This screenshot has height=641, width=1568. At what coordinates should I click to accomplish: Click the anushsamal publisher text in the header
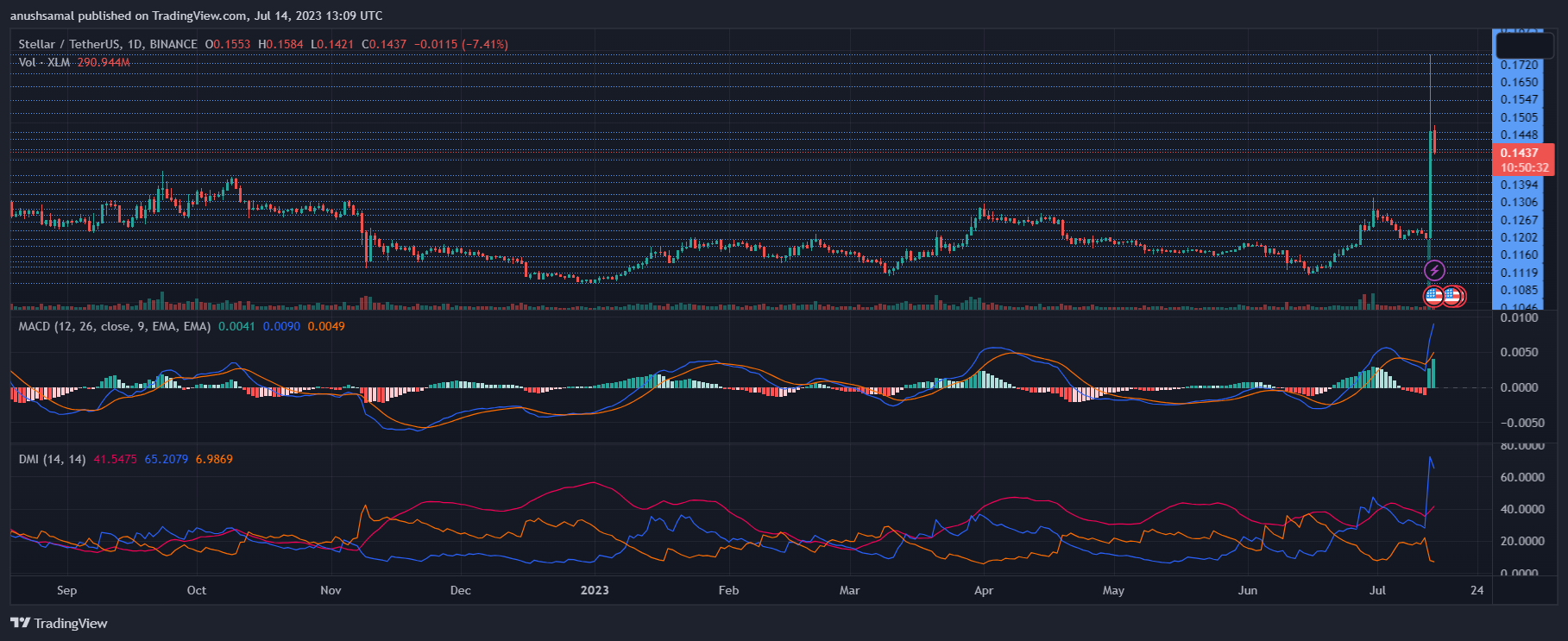[x=42, y=16]
